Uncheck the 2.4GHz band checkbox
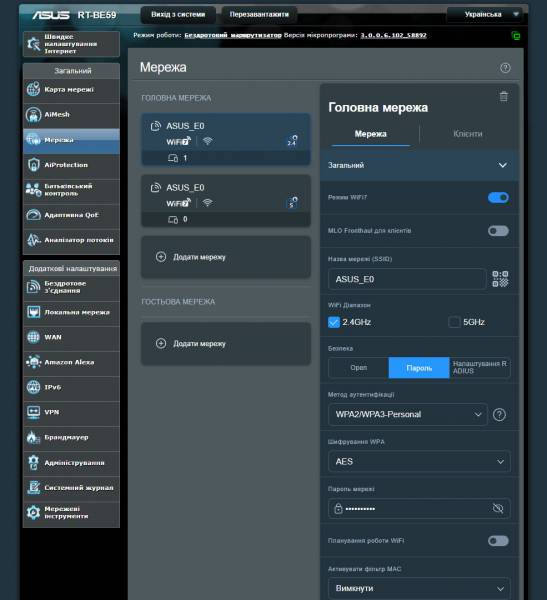Viewport: 547px width, 600px height. click(334, 322)
